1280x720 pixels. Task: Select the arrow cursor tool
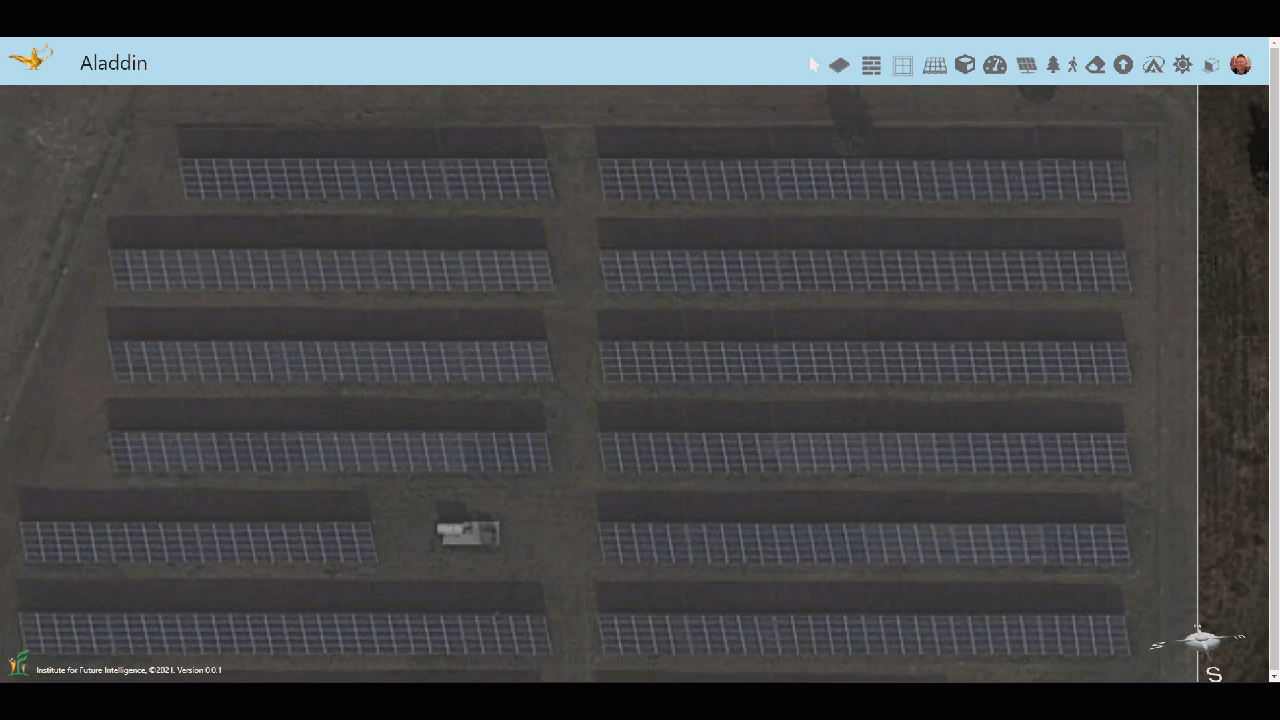click(x=814, y=65)
